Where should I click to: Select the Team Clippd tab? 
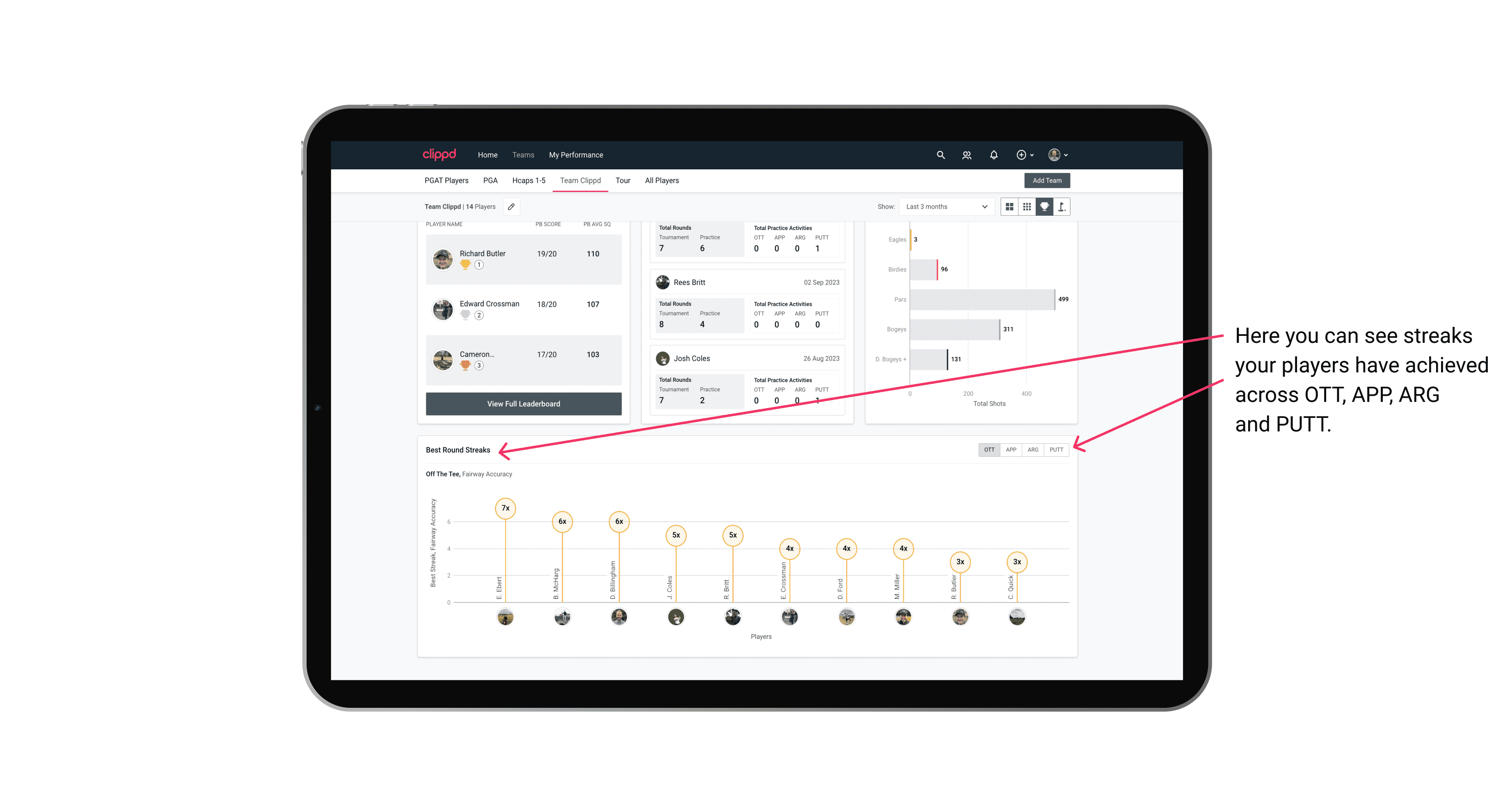581,180
